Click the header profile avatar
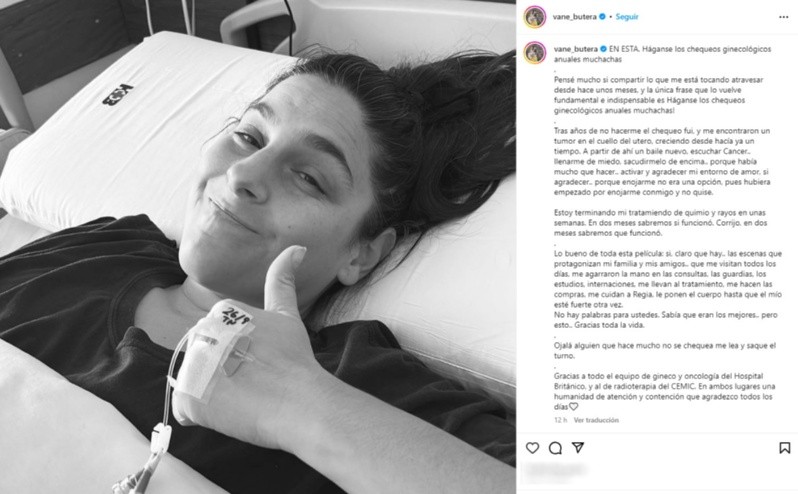This screenshot has width=798, height=494. pyautogui.click(x=535, y=17)
